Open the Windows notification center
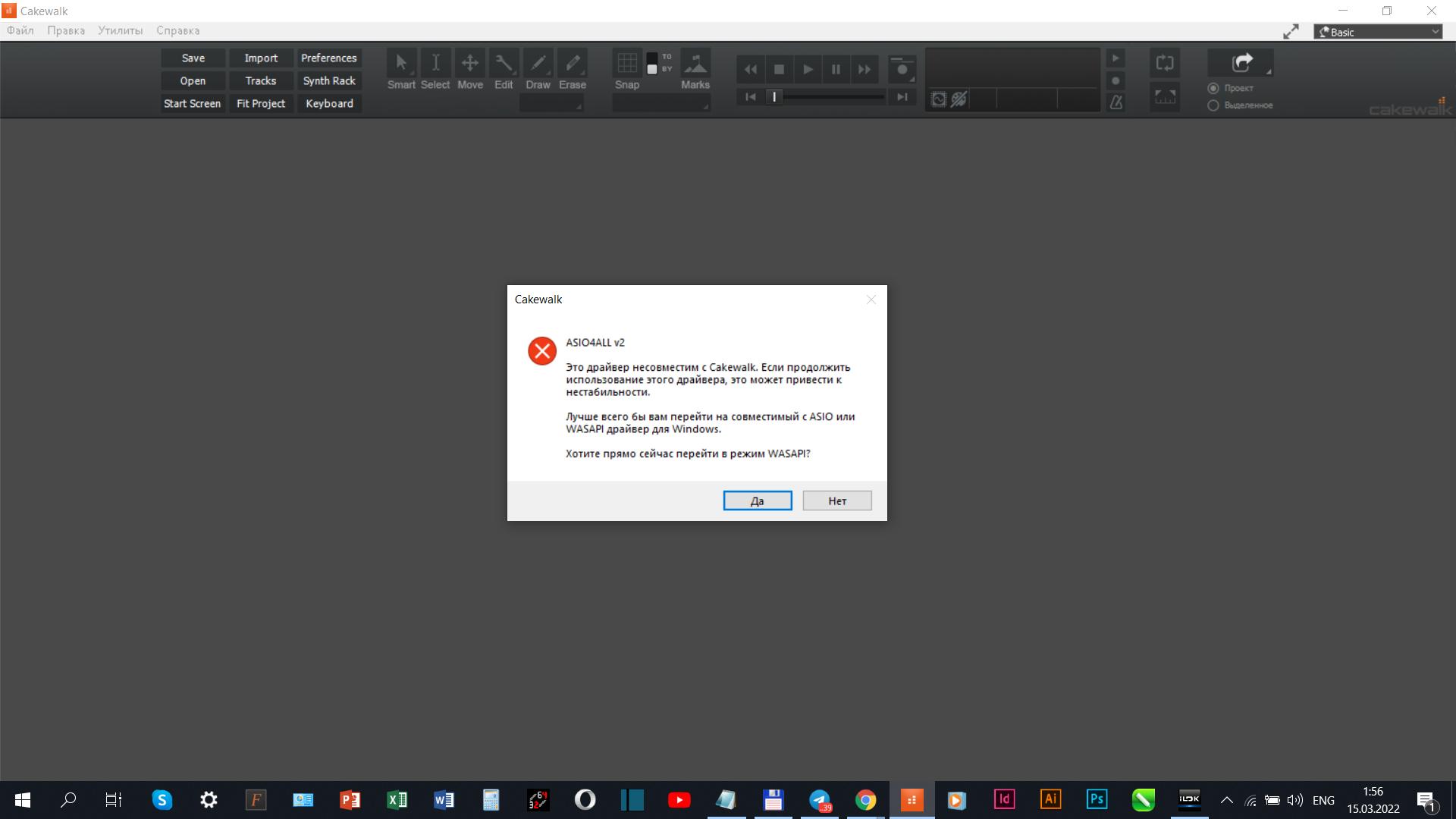Screen dimensions: 1456x819 pyautogui.click(x=1428, y=801)
